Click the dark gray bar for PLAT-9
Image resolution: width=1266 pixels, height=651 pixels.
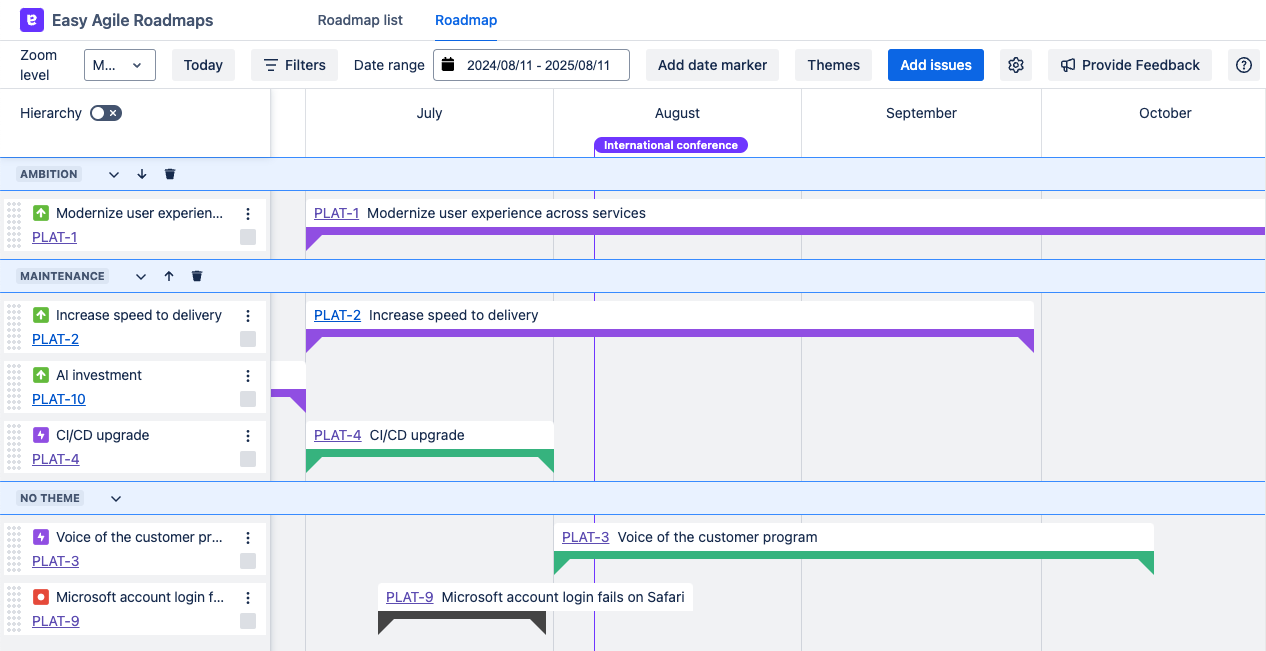click(x=462, y=617)
